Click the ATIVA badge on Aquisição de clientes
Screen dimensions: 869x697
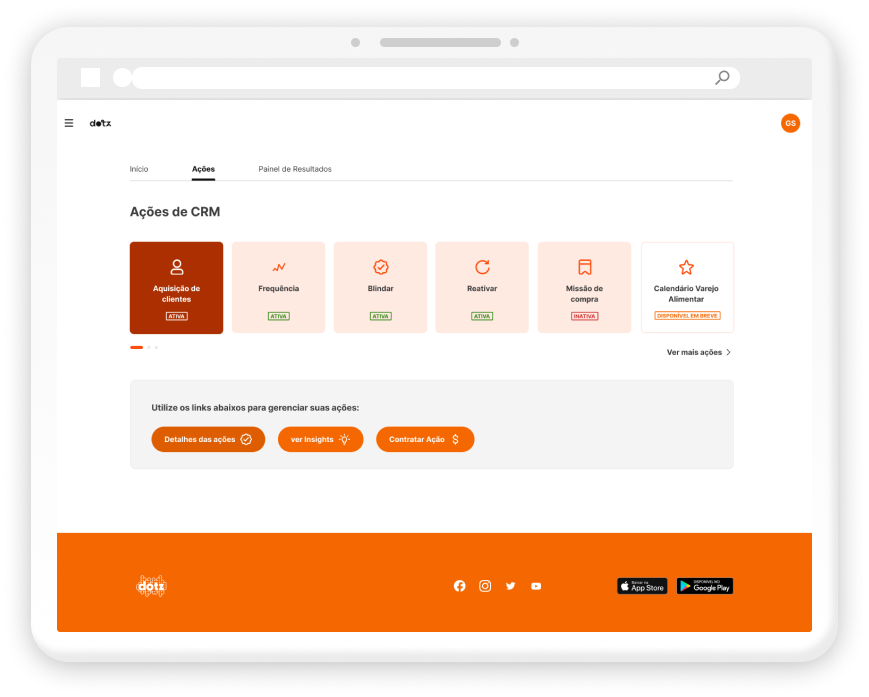(x=176, y=316)
